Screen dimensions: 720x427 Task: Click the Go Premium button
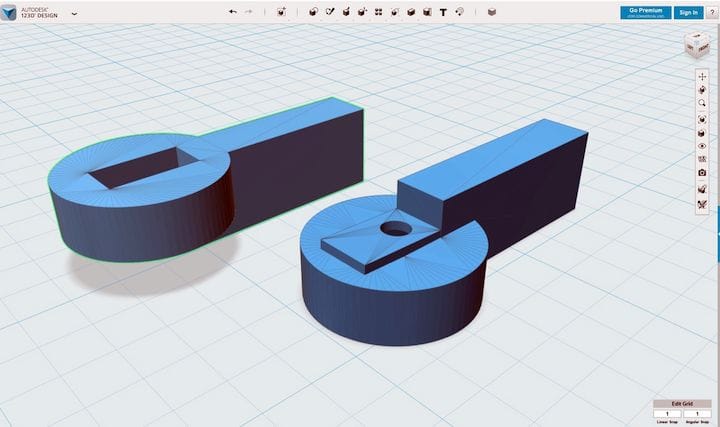(644, 12)
